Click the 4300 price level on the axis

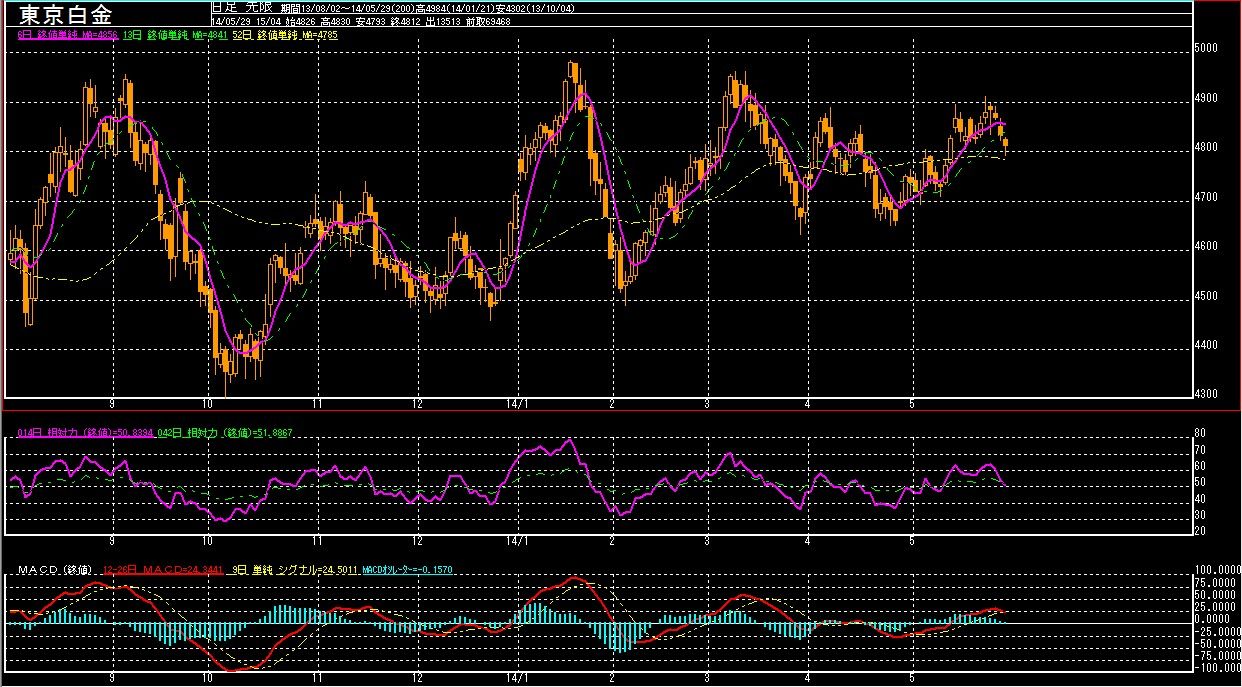pyautogui.click(x=1207, y=394)
